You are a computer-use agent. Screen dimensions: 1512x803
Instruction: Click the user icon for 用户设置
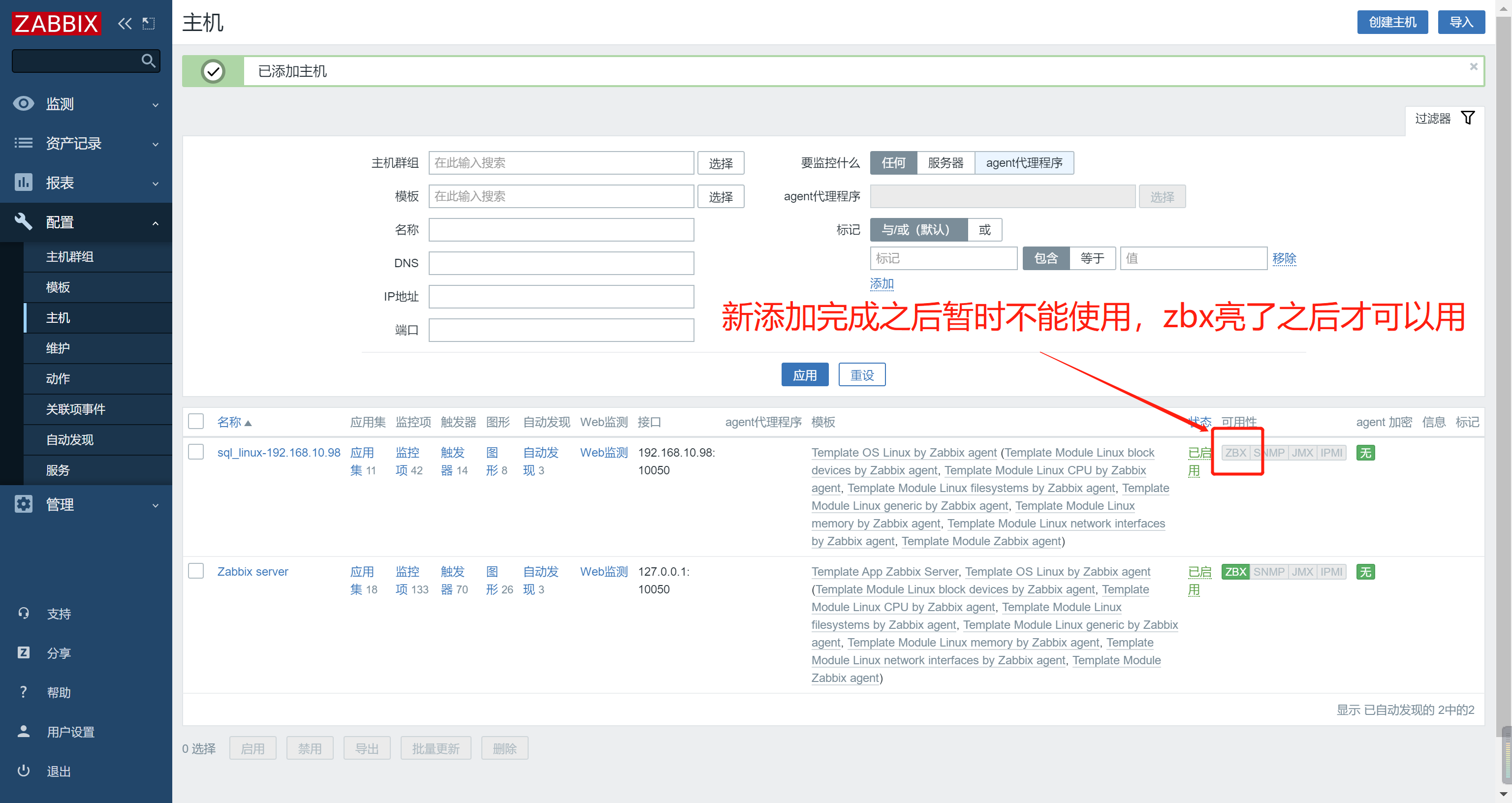click(24, 731)
